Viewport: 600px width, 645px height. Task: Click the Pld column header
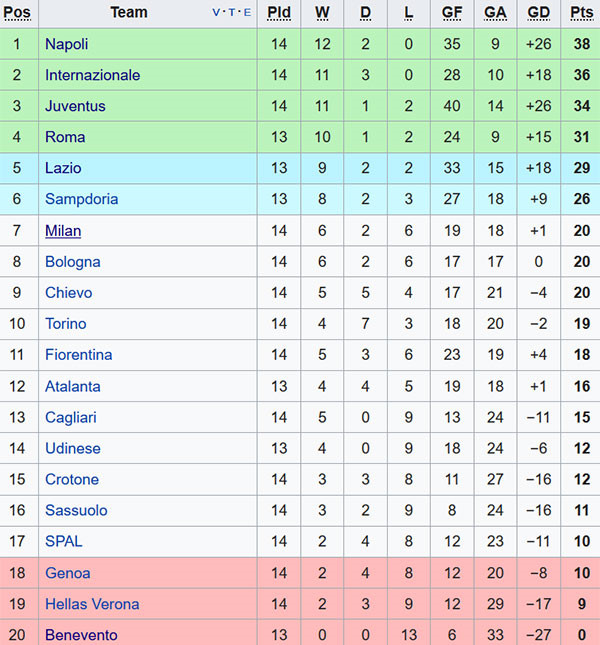click(279, 13)
